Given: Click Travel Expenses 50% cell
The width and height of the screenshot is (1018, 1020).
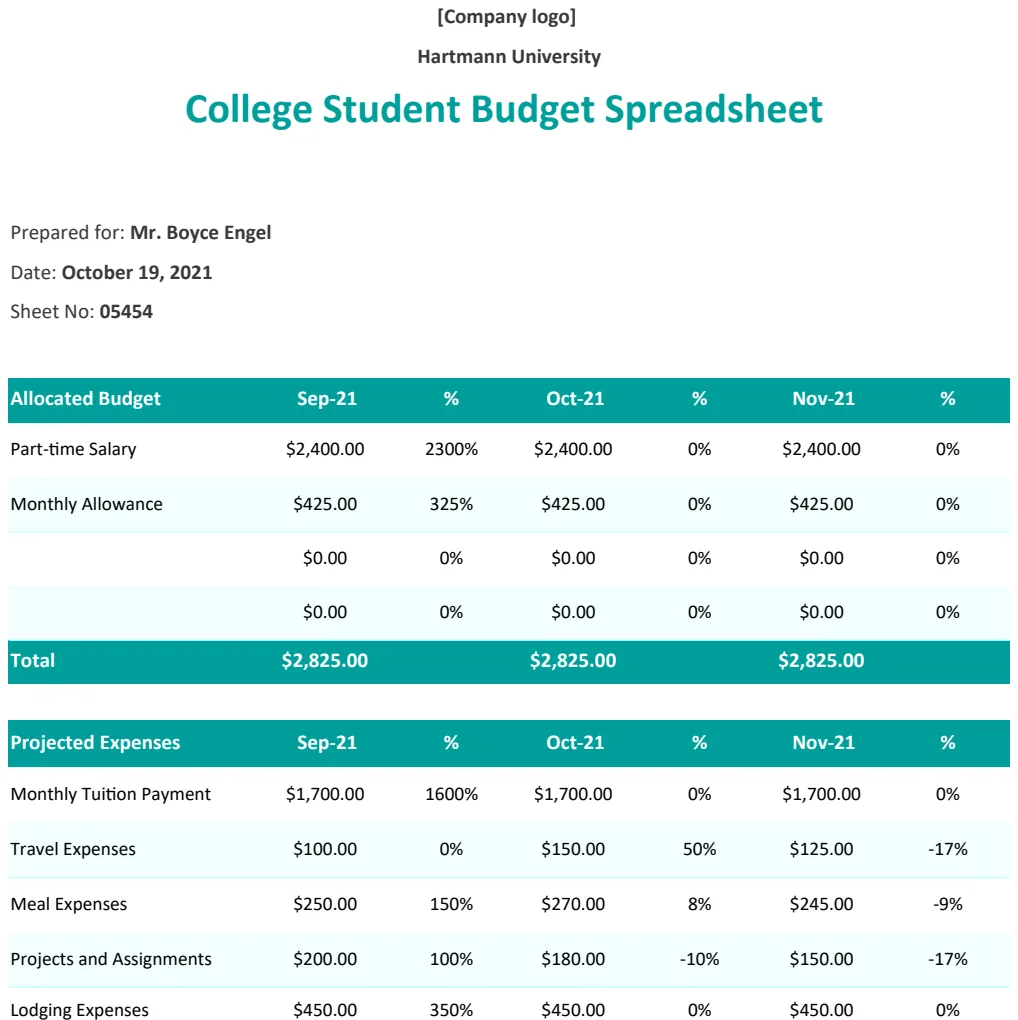Looking at the screenshot, I should tap(699, 849).
